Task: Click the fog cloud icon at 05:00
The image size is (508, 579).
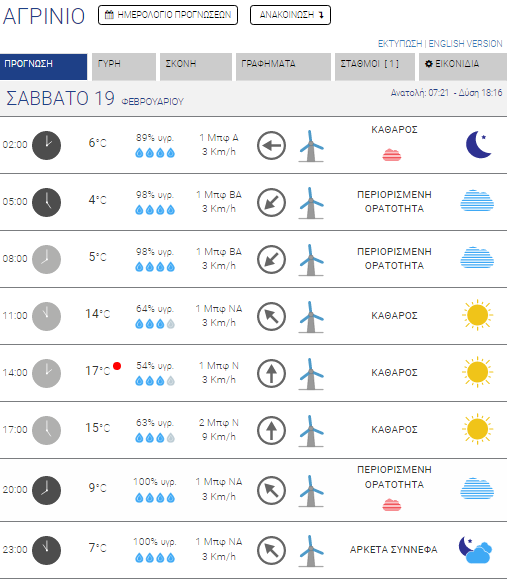Action: pyautogui.click(x=477, y=201)
